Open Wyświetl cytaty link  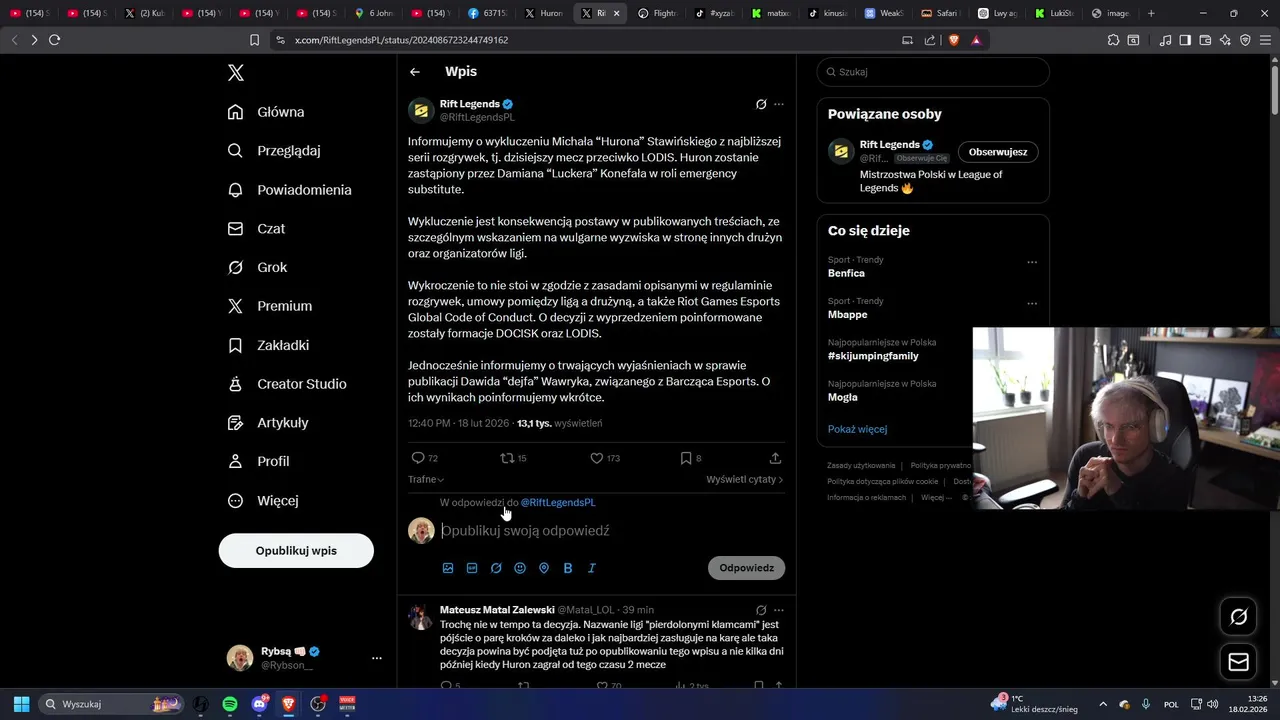[x=744, y=480]
